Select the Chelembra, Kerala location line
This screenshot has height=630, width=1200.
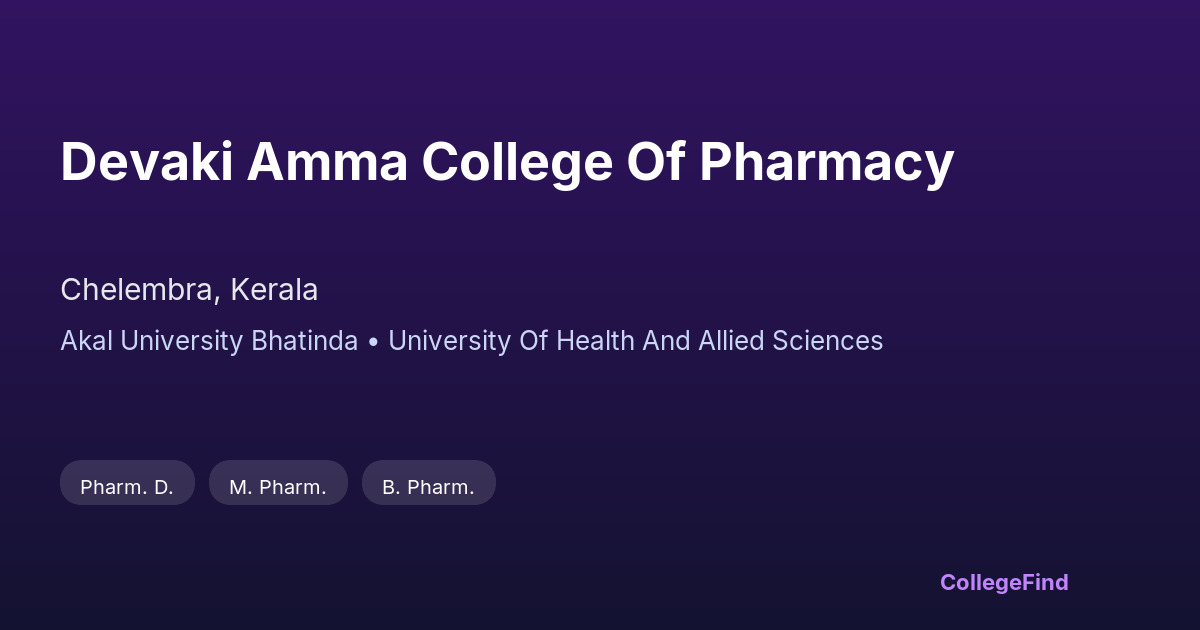(x=189, y=290)
